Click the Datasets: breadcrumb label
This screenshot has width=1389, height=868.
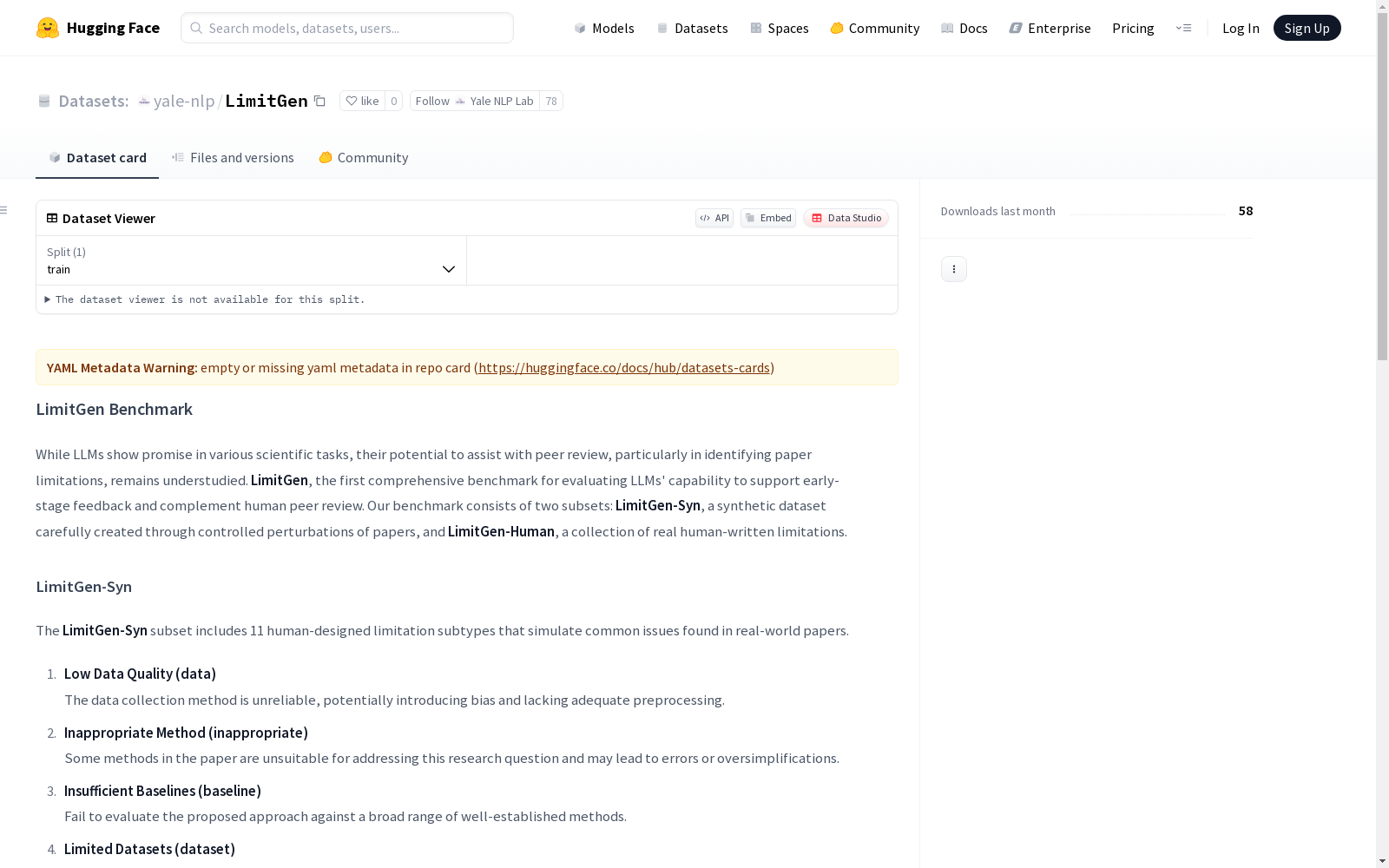[x=94, y=101]
